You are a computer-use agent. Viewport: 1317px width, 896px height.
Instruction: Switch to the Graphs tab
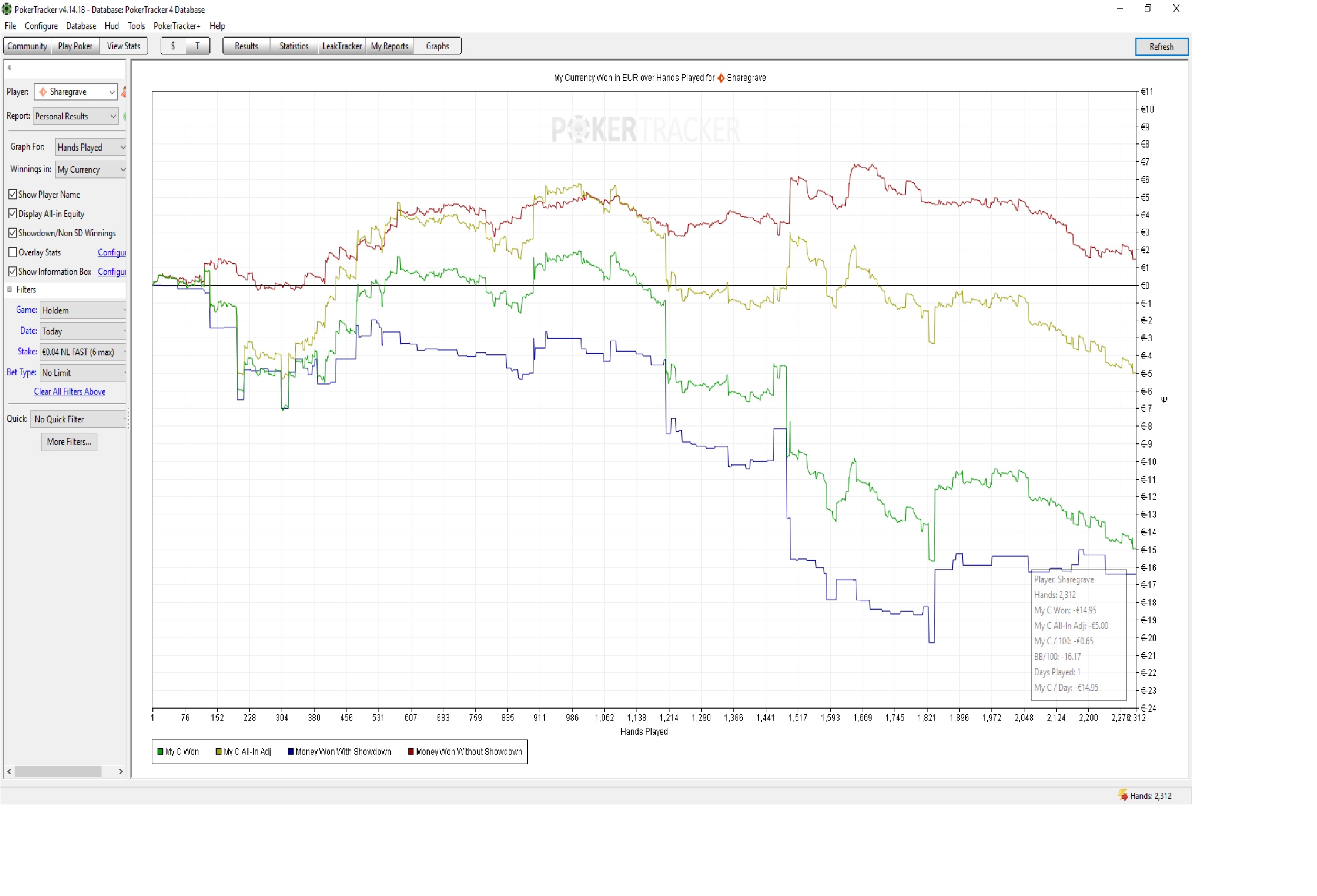coord(438,46)
